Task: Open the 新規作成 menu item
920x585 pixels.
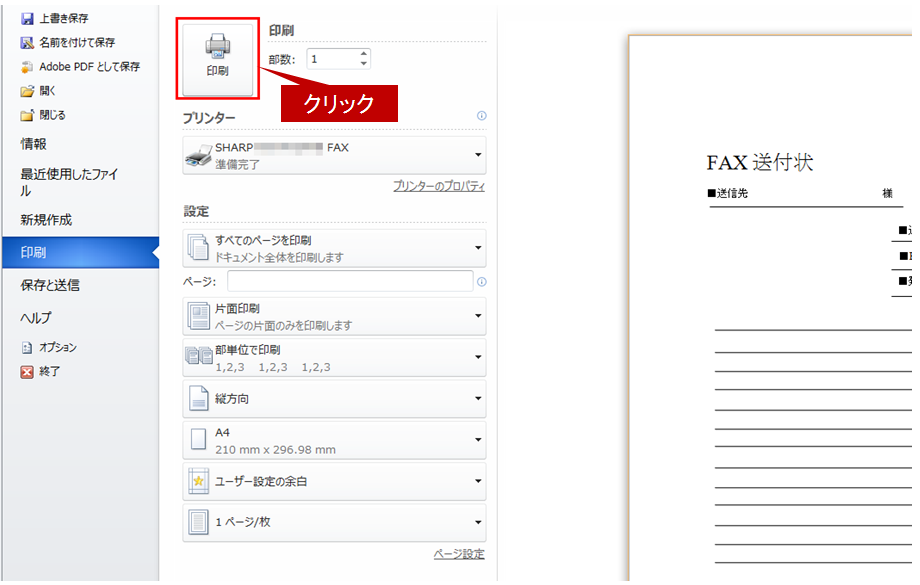Action: [46, 220]
